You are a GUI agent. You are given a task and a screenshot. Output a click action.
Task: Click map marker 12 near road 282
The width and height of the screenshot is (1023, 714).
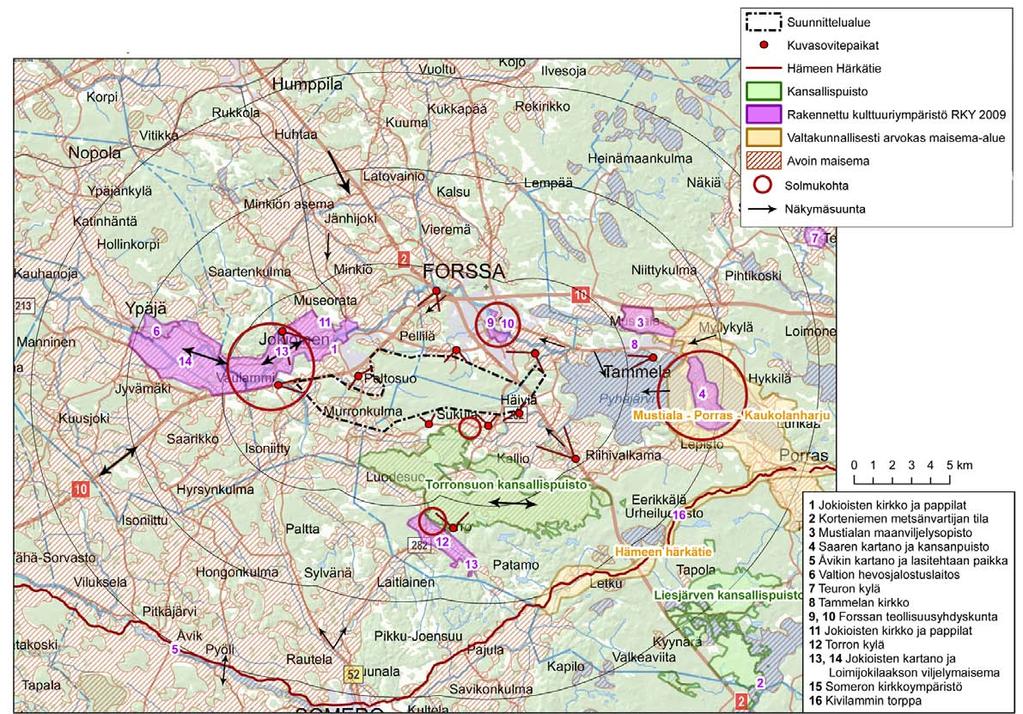coord(442,541)
